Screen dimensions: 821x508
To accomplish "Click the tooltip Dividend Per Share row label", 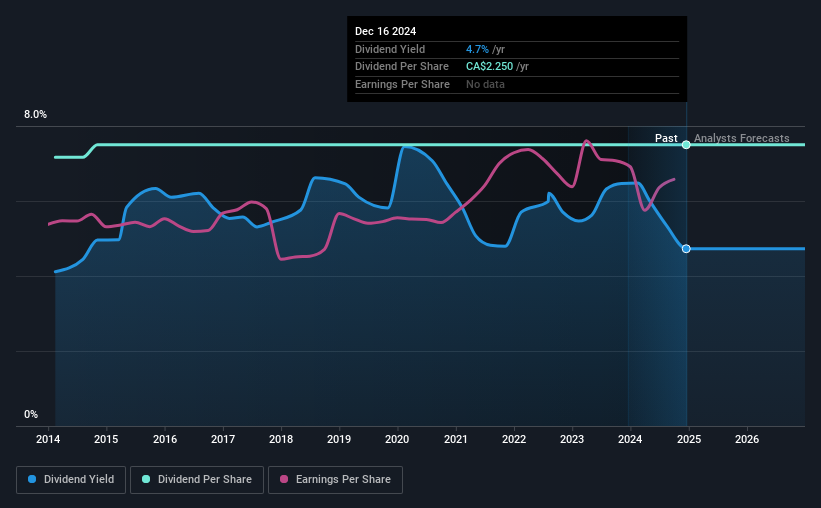I will tap(402, 67).
